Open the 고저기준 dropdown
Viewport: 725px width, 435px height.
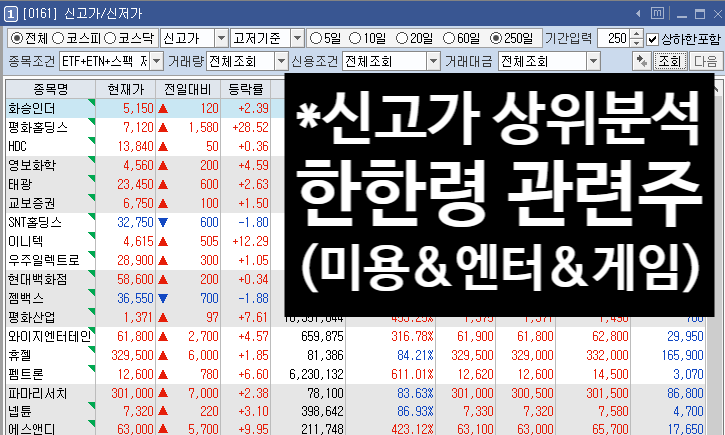click(297, 38)
